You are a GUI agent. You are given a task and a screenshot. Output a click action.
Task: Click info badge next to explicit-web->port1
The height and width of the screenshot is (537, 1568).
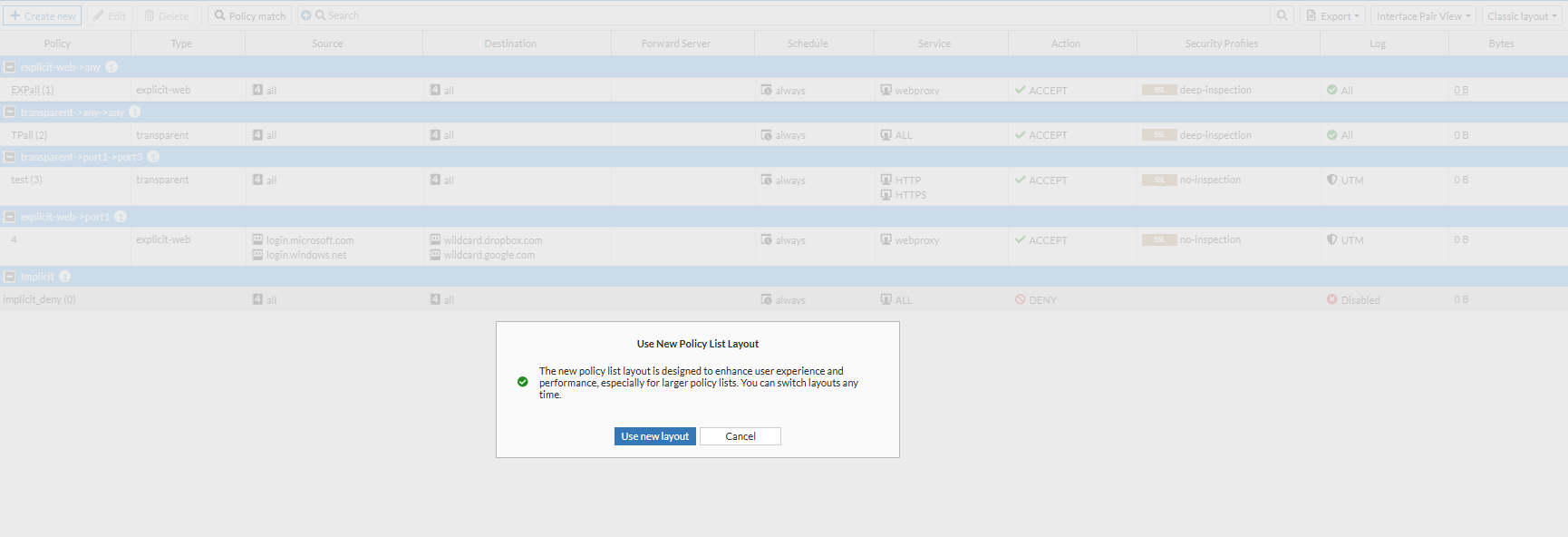pos(121,217)
